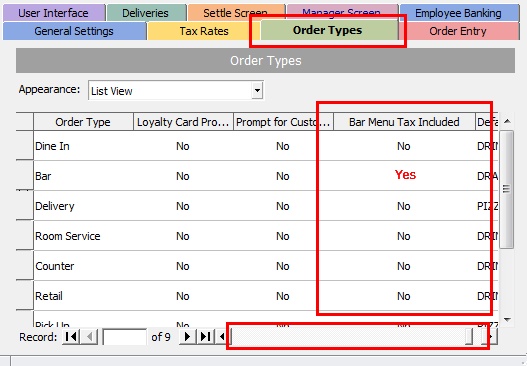Click vertical scrollbar up arrow

[x=507, y=121]
